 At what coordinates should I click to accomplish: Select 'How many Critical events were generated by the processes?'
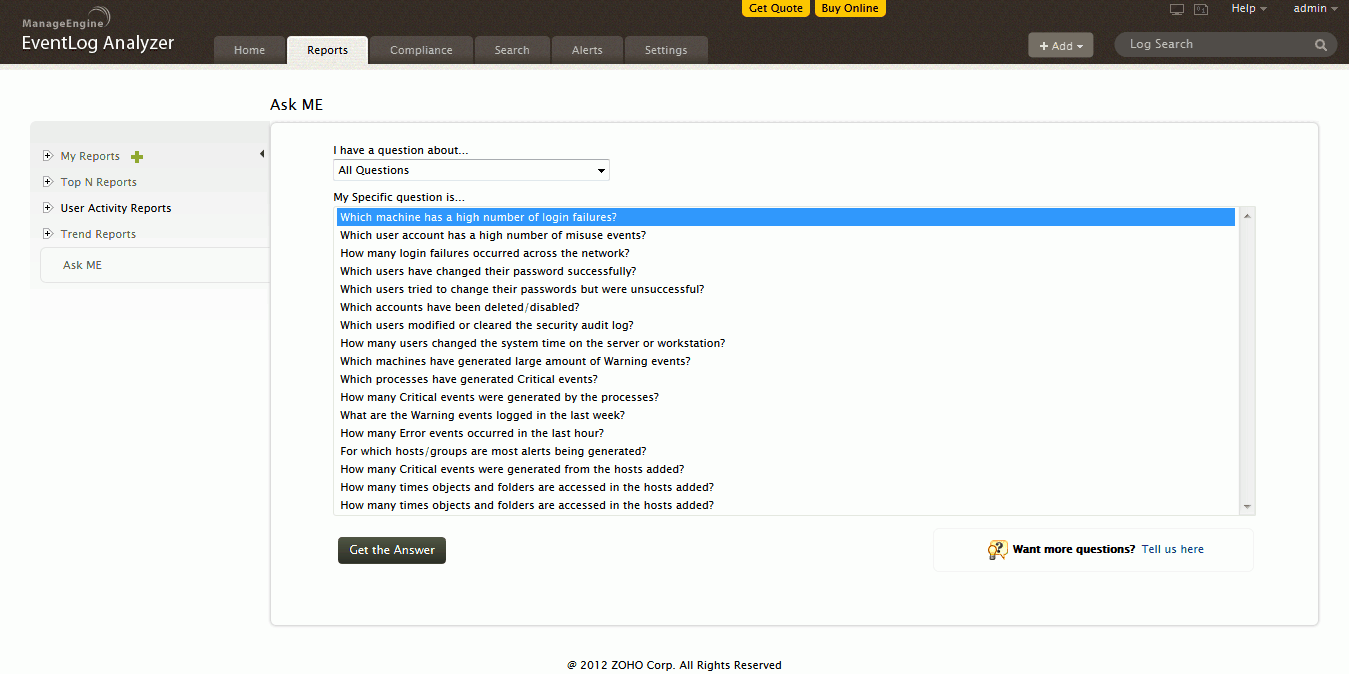[x=786, y=397]
